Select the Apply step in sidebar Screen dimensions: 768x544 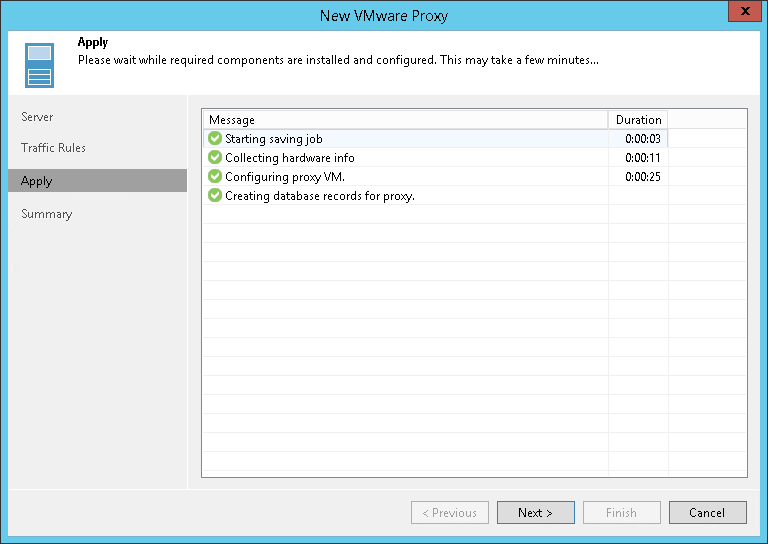[x=37, y=181]
